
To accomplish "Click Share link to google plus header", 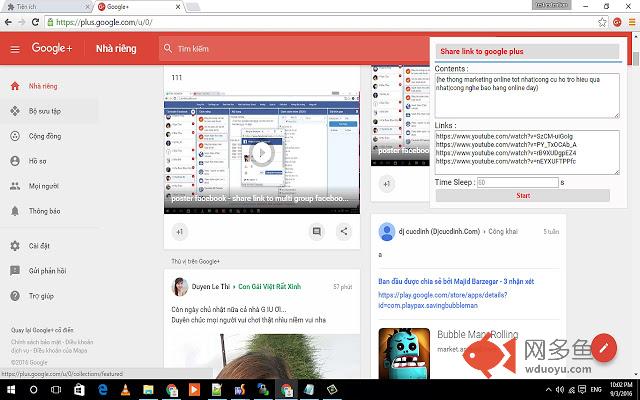I will 527,51.
